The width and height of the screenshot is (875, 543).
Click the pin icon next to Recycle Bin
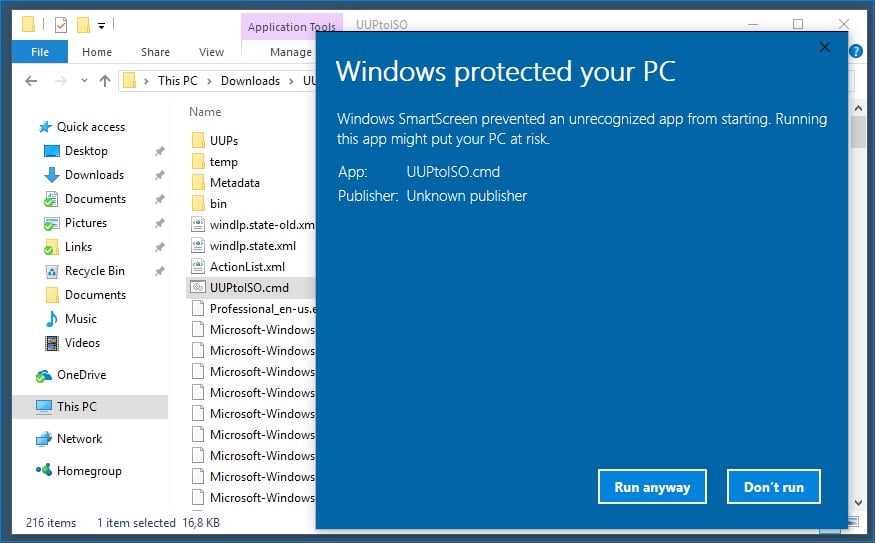(x=160, y=271)
